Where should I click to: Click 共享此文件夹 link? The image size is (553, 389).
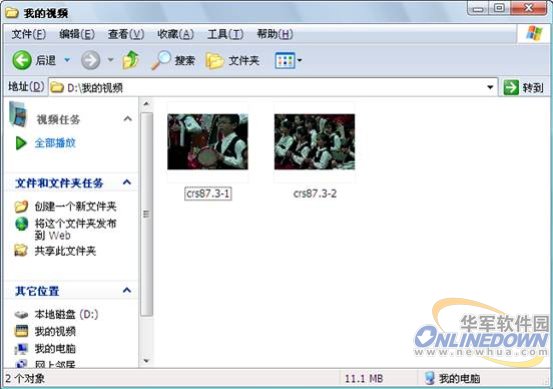[x=65, y=251]
